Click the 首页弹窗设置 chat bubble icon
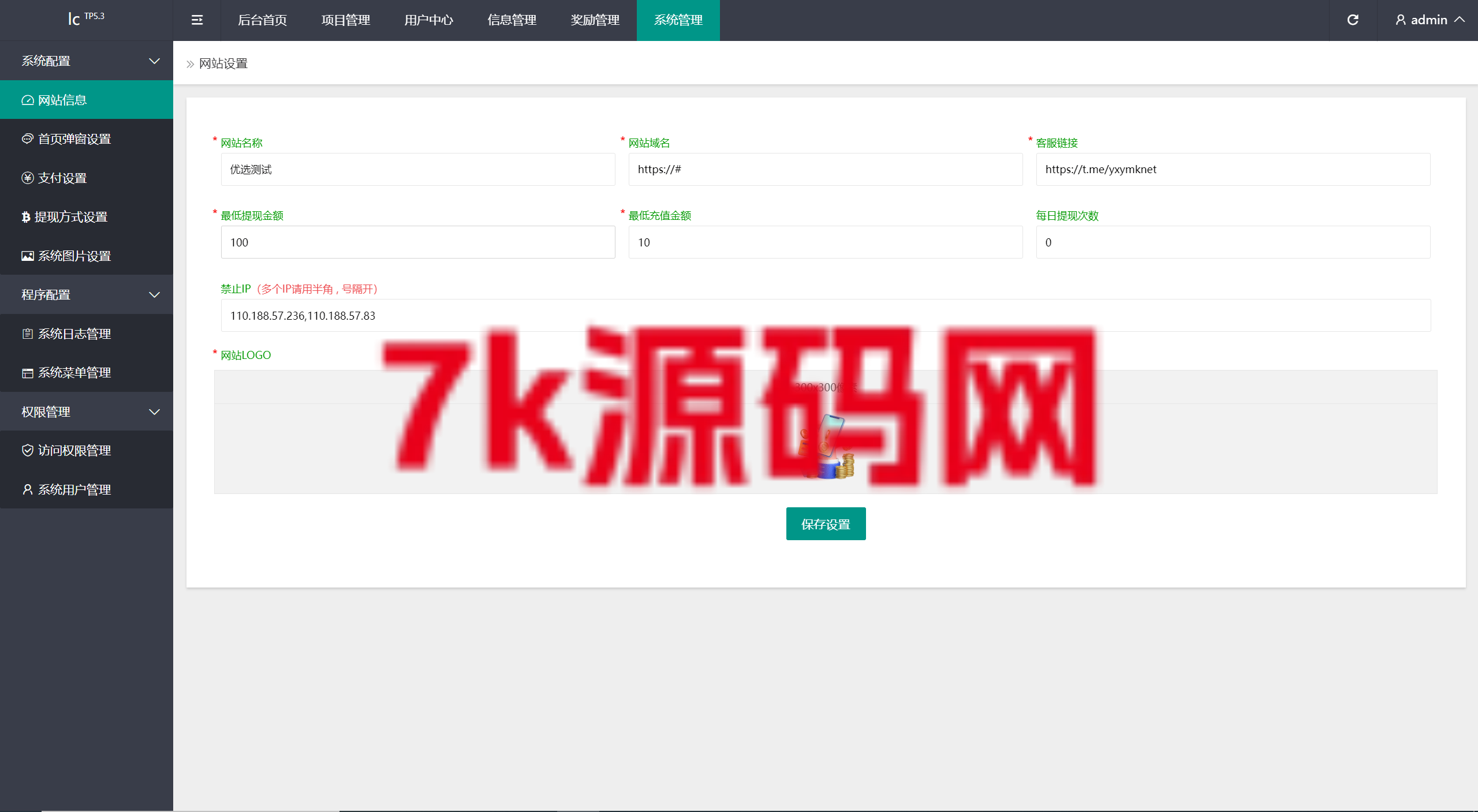Viewport: 1478px width, 812px height. click(x=28, y=139)
